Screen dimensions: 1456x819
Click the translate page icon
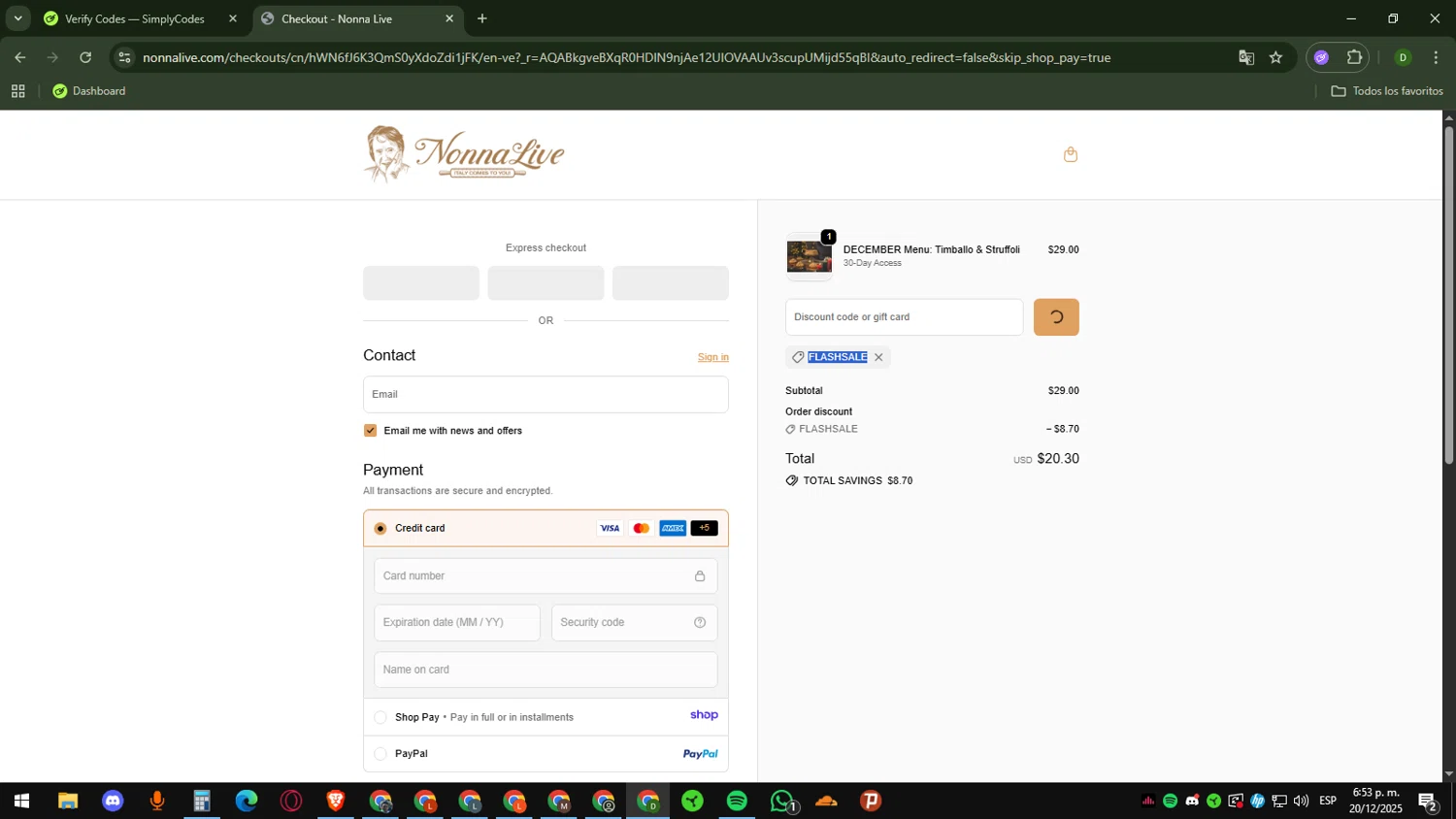[x=1246, y=57]
